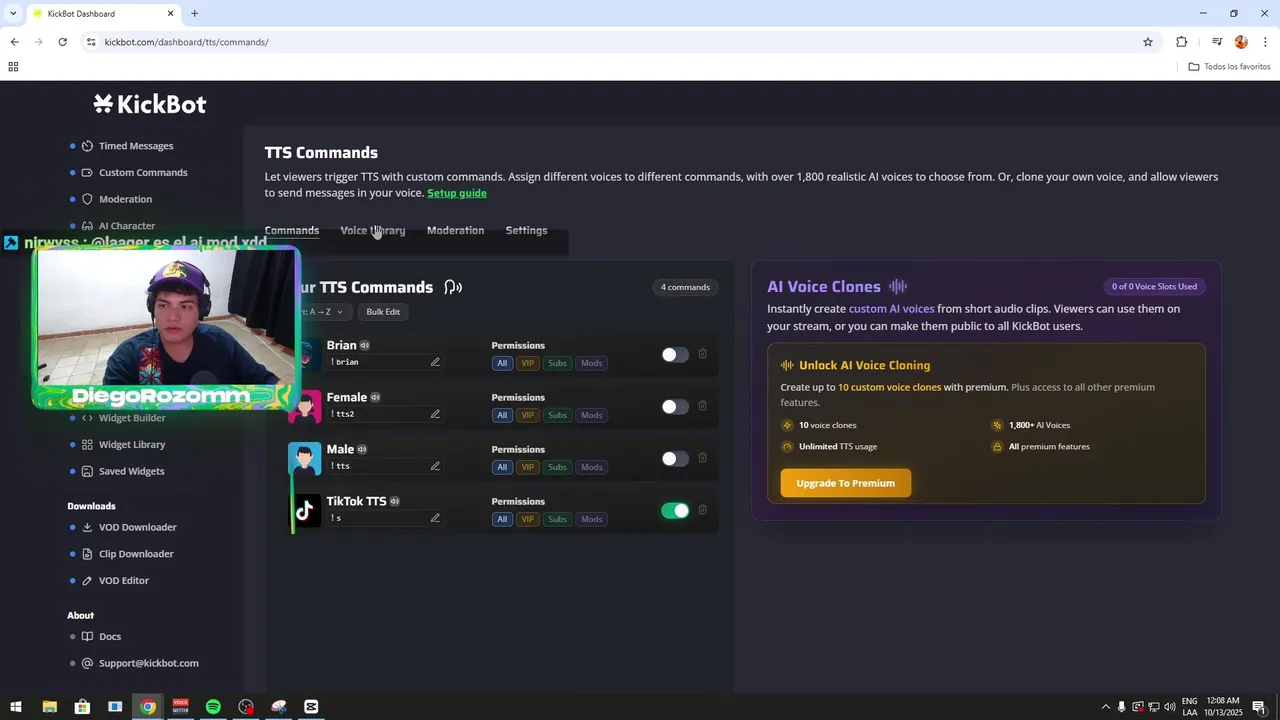
Task: Toggle Subs permission for Female
Action: click(x=557, y=415)
